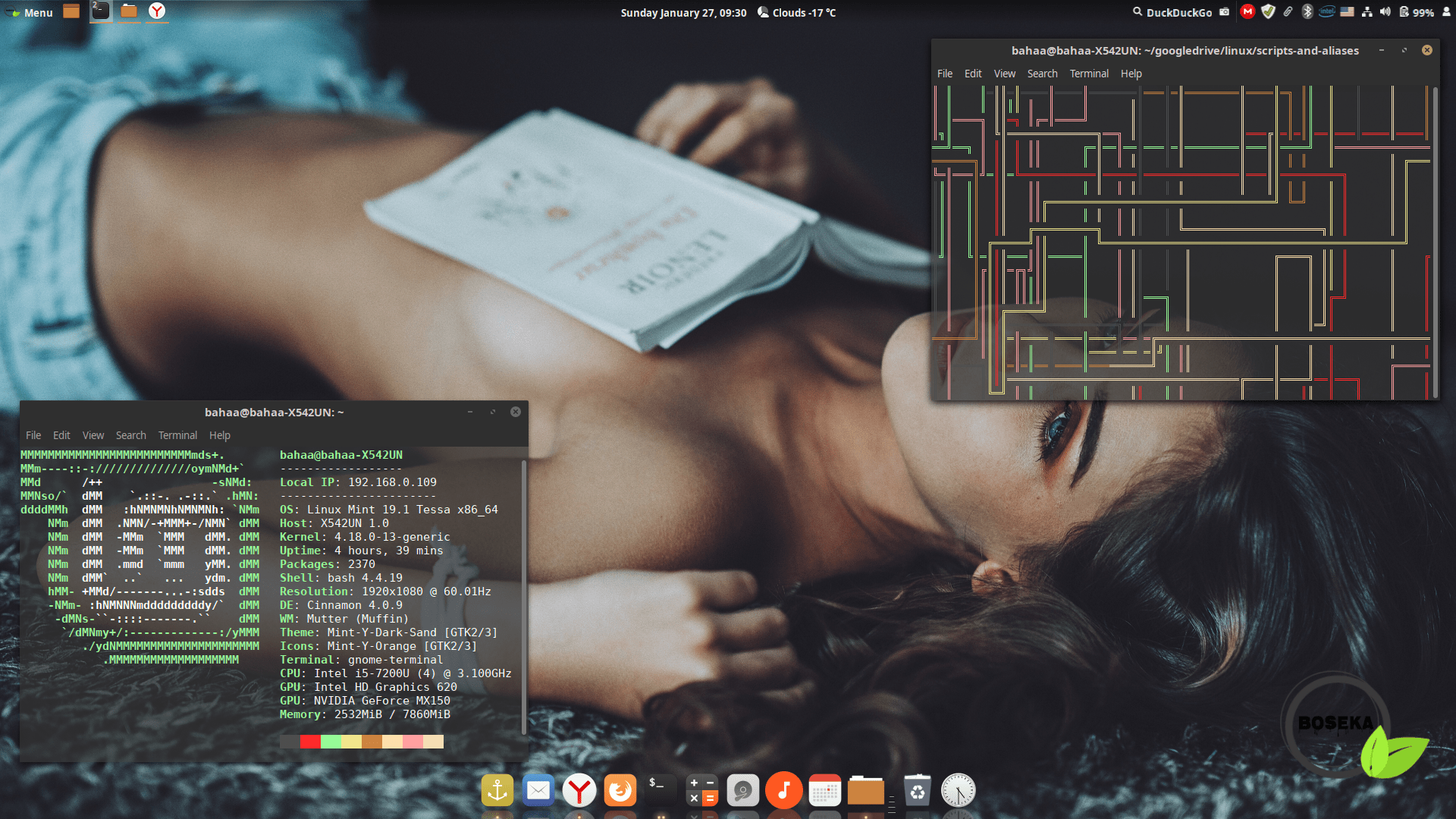1456x819 pixels.
Task: Open the network connections tray menu
Action: (x=1367, y=12)
